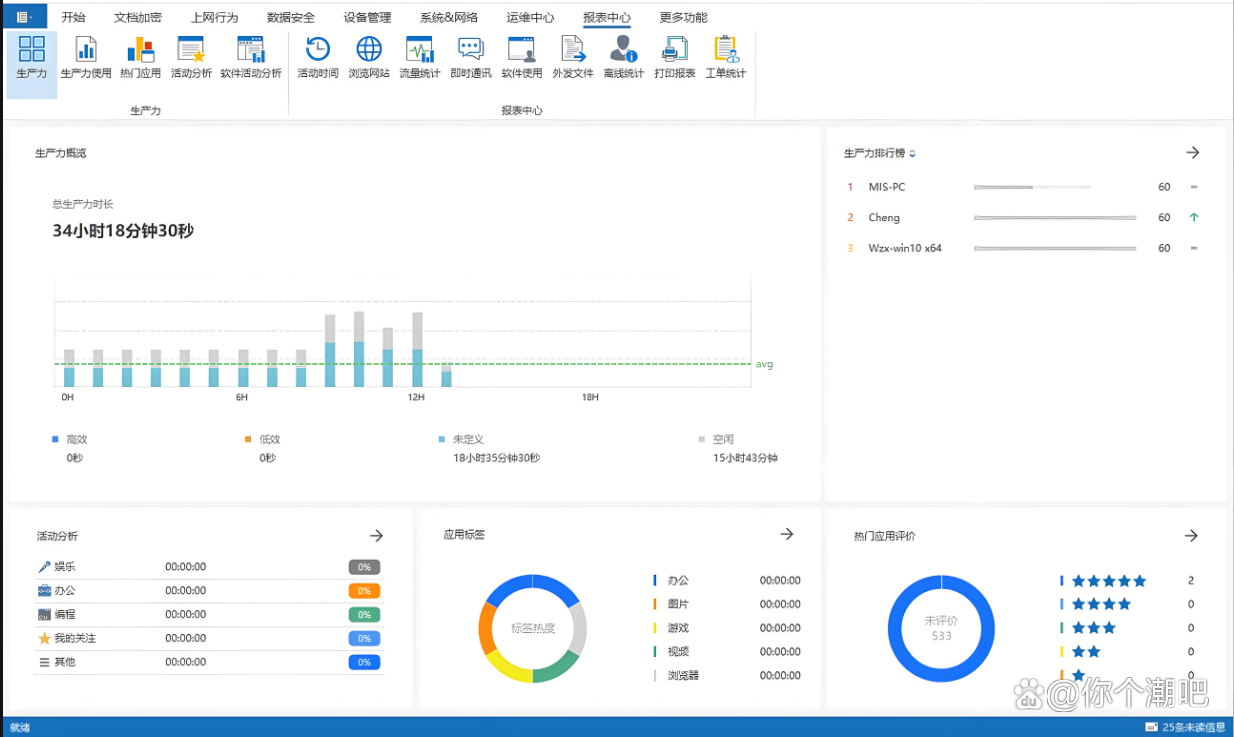
Task: Open the application menu dropdown at top-left
Action: point(26,17)
